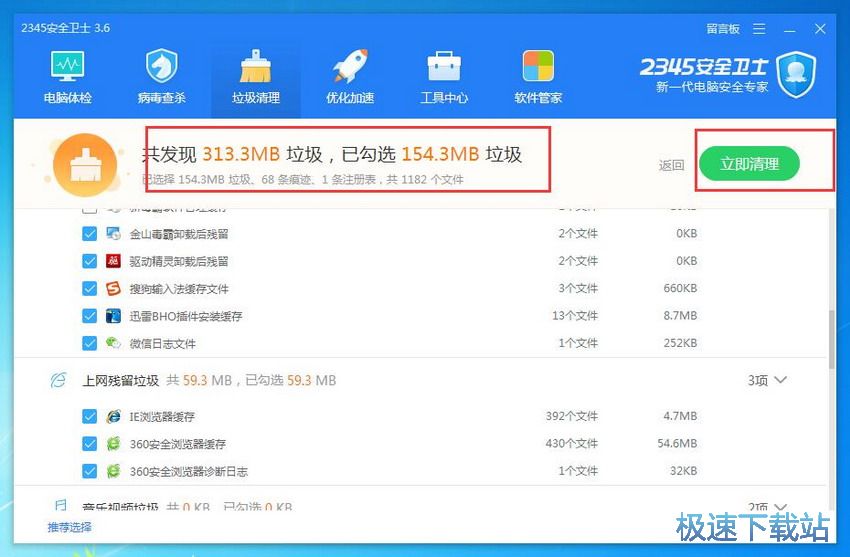This screenshot has height=557, width=850.
Task: Click the 返回 link
Action: 671,165
